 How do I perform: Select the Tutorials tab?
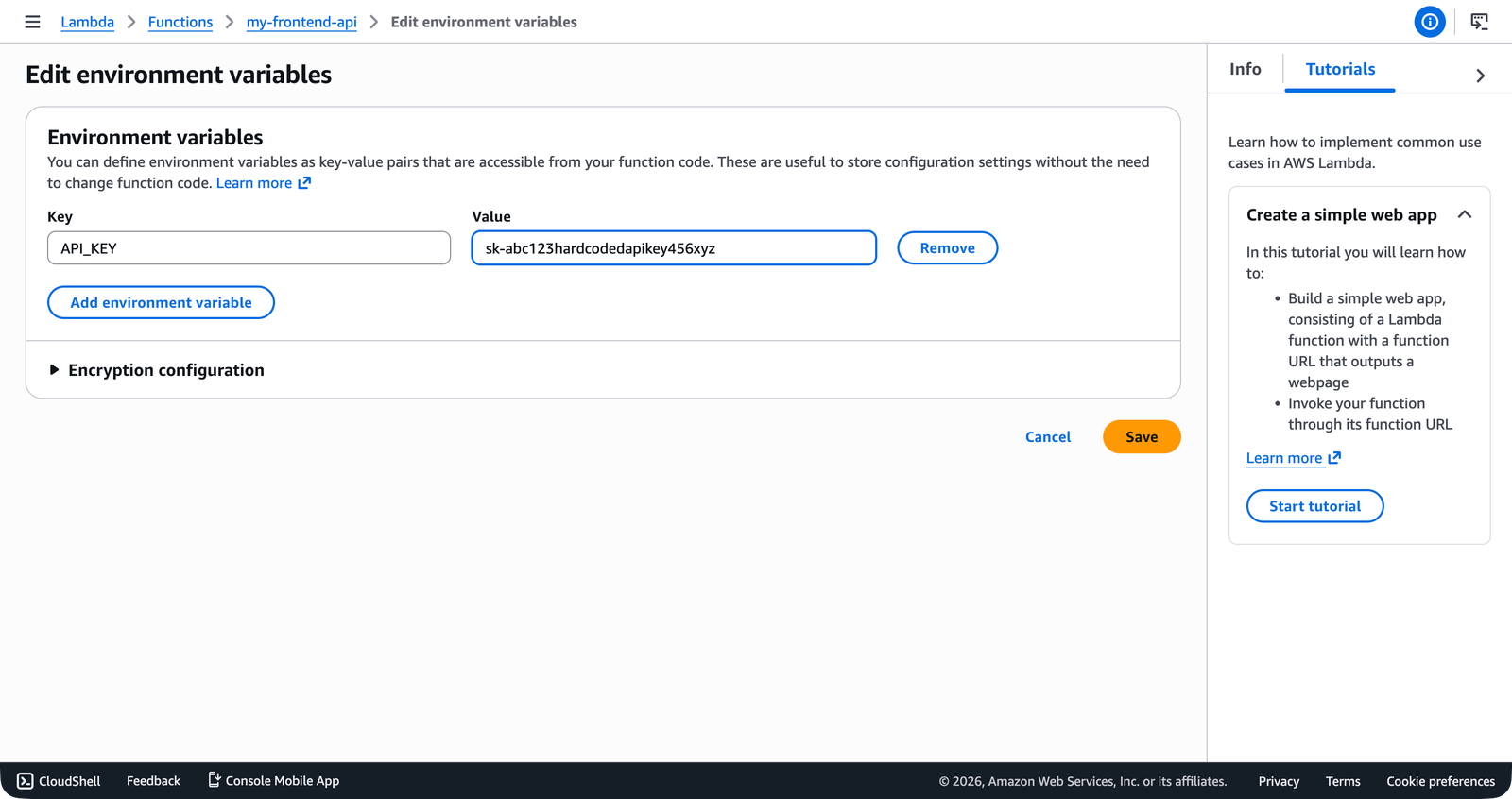(x=1340, y=70)
